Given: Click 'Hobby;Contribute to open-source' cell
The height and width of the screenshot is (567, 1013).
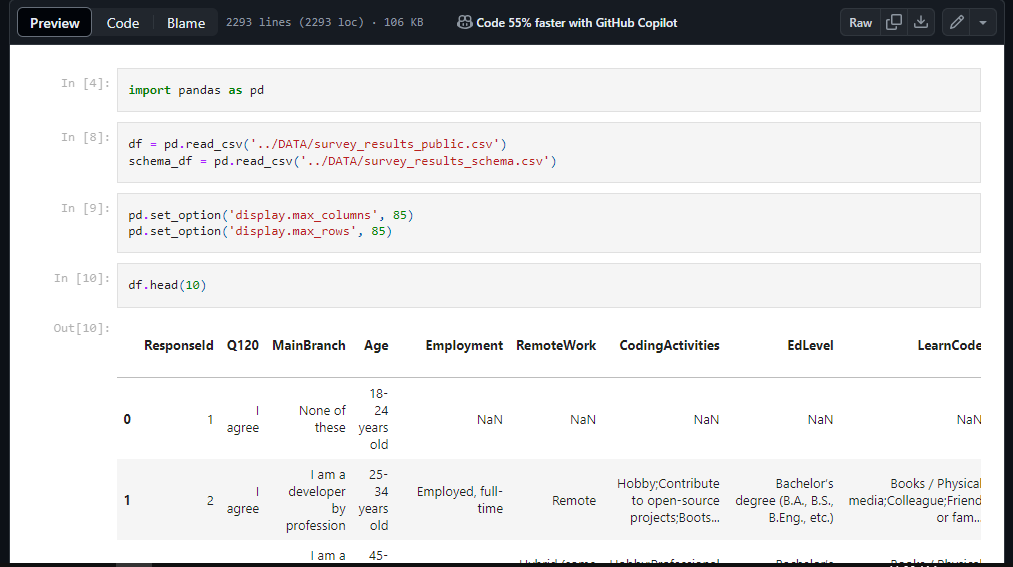Looking at the screenshot, I should tap(668, 500).
